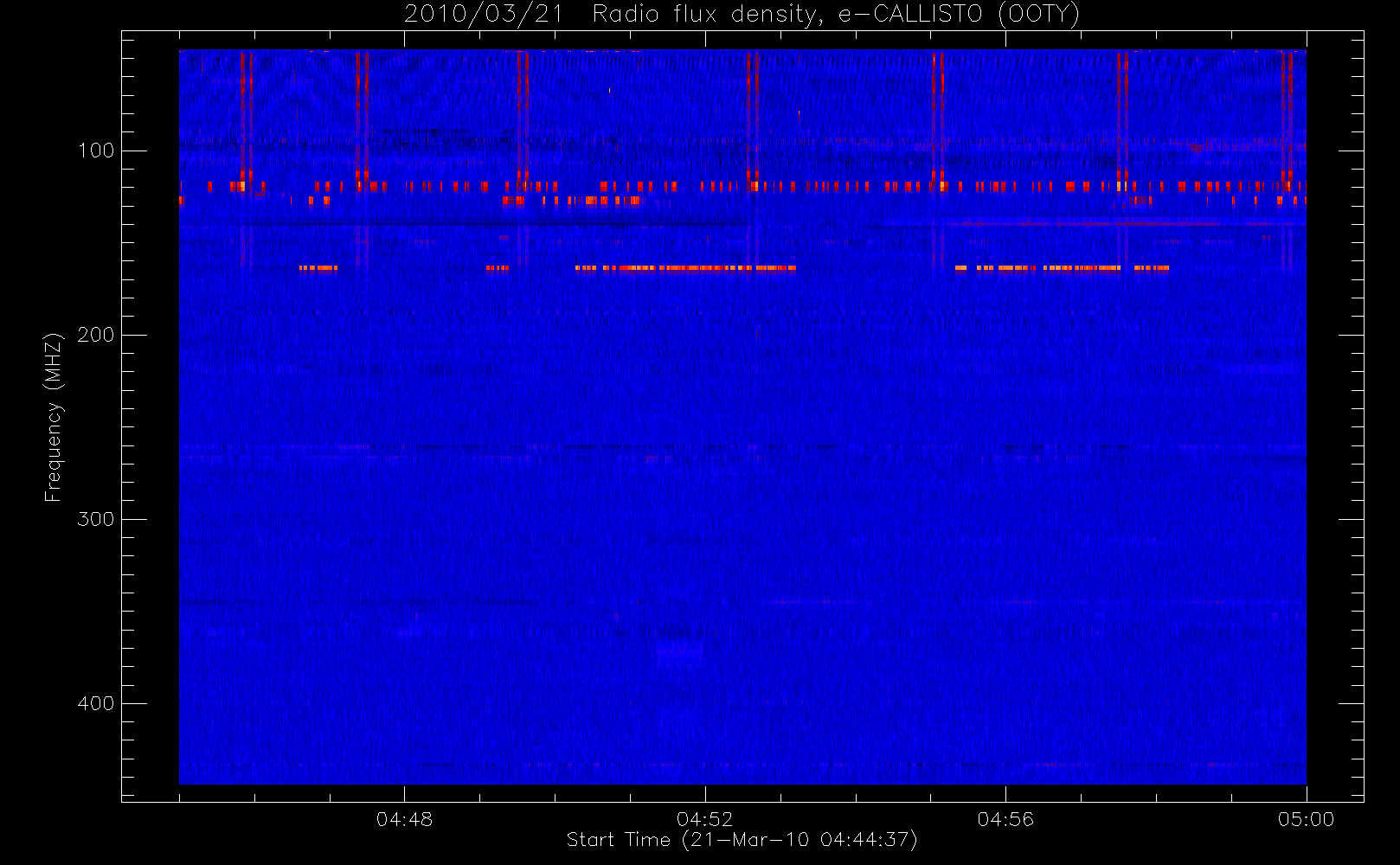This screenshot has width=1400, height=865.
Task: Click the 300 frequency tick label
Action: [x=96, y=519]
